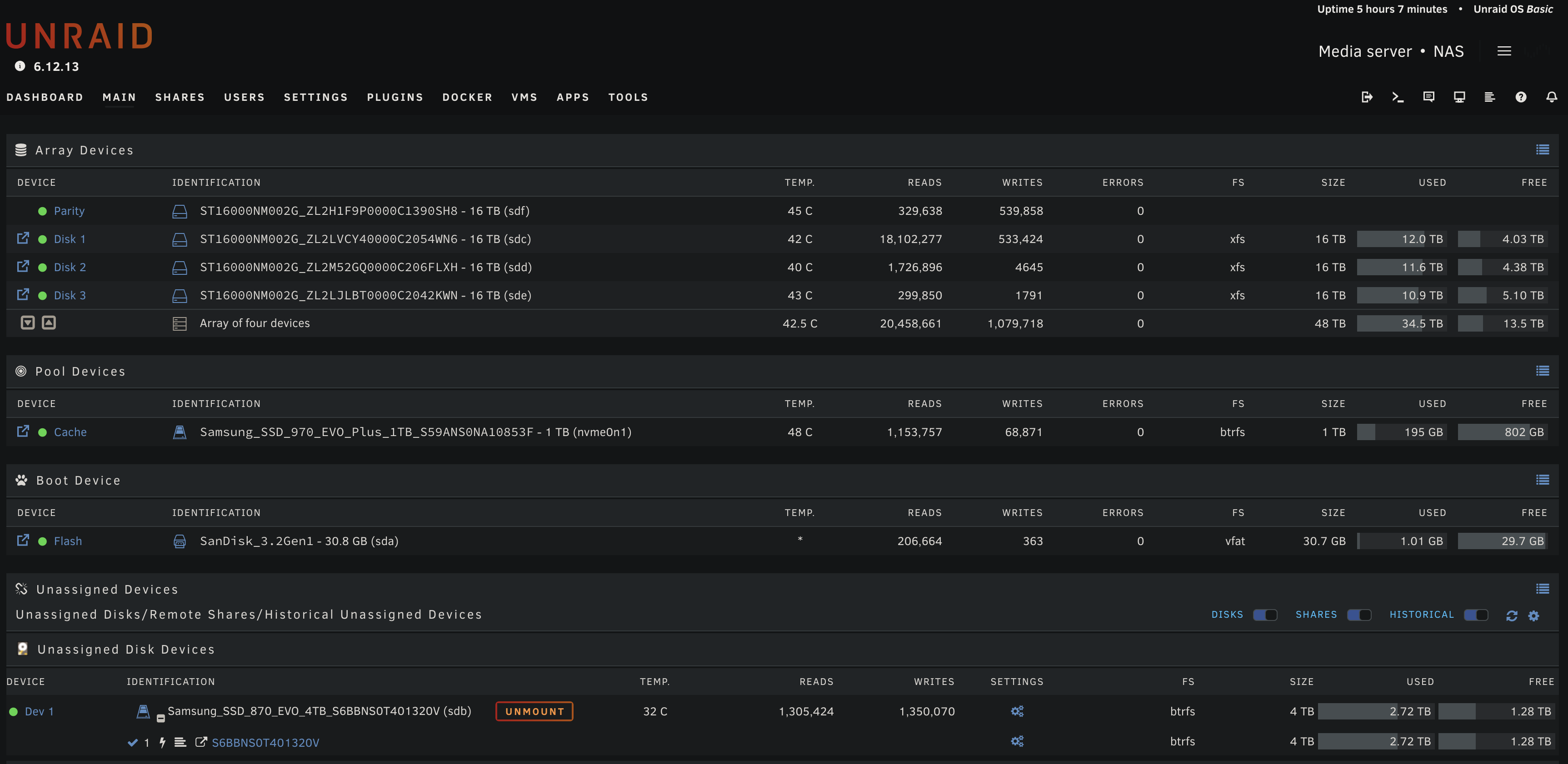This screenshot has width=1568, height=764.
Task: Open the Disk 2 device link
Action: tap(70, 267)
